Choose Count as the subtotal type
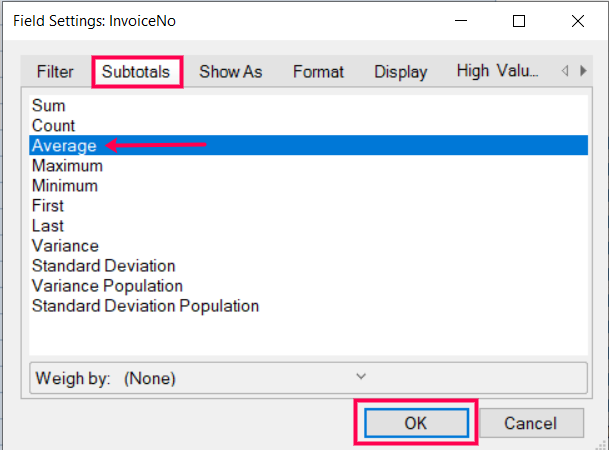609x450 pixels. point(308,125)
